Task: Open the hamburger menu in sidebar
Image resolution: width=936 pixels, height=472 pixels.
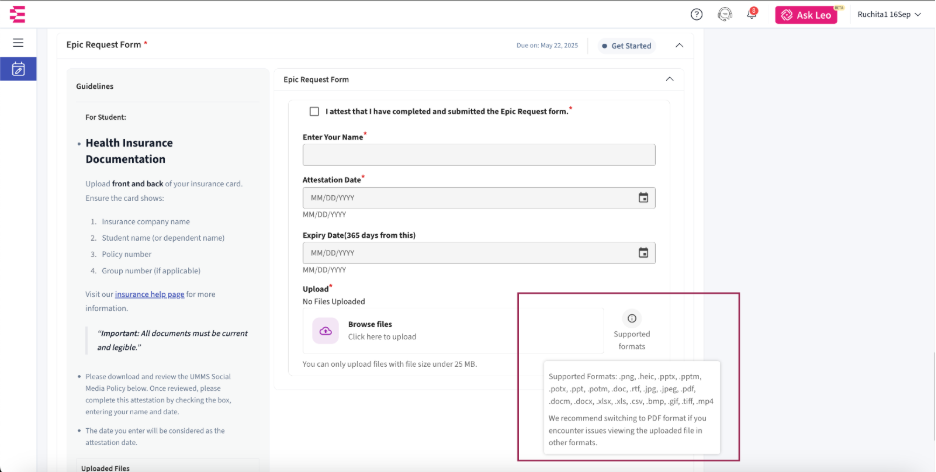Action: (x=18, y=43)
